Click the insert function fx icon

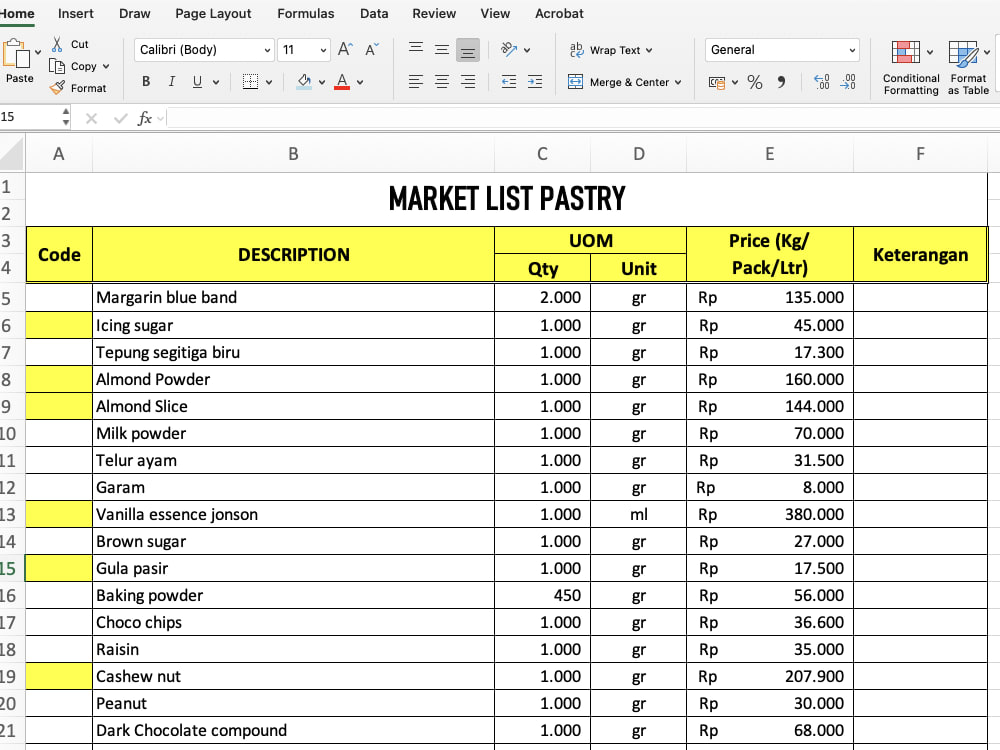click(x=145, y=118)
